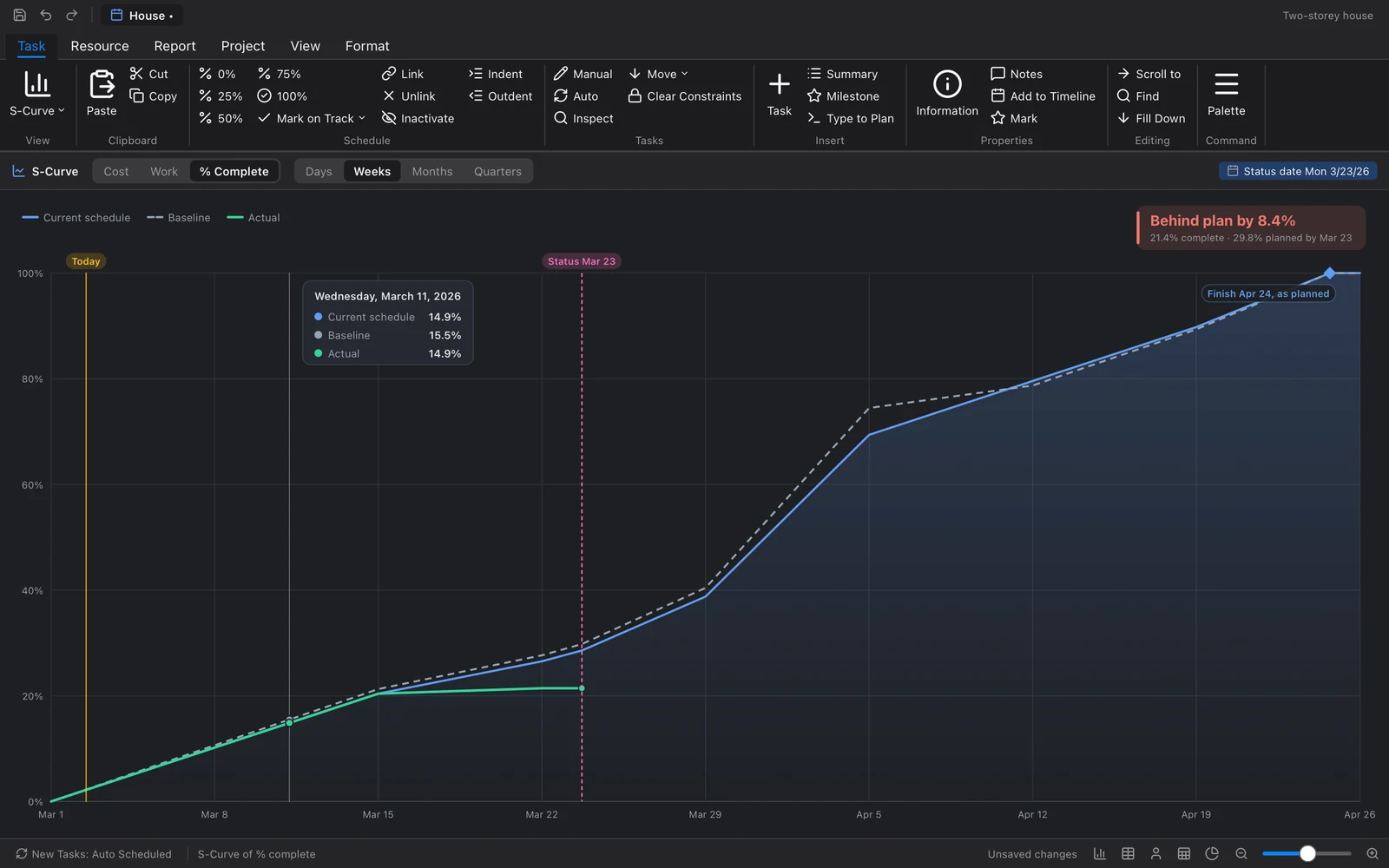Screen dimensions: 1389x868
Task: Set time scale to Days
Action: [x=319, y=171]
